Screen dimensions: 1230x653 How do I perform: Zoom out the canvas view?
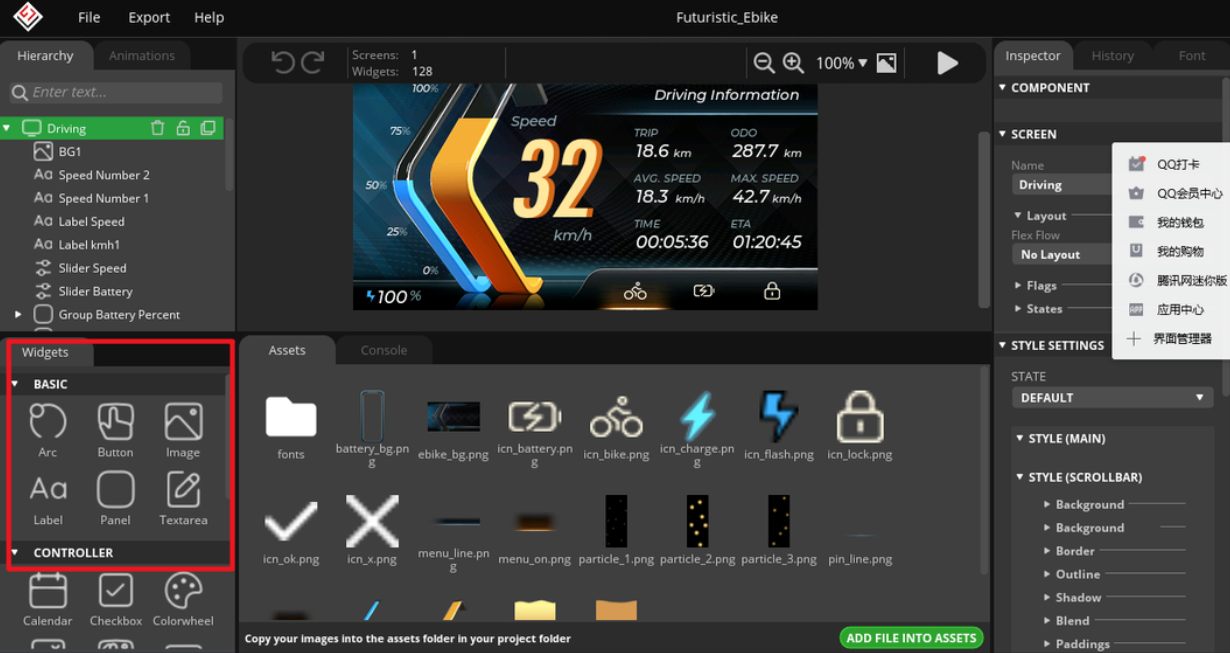pos(764,63)
